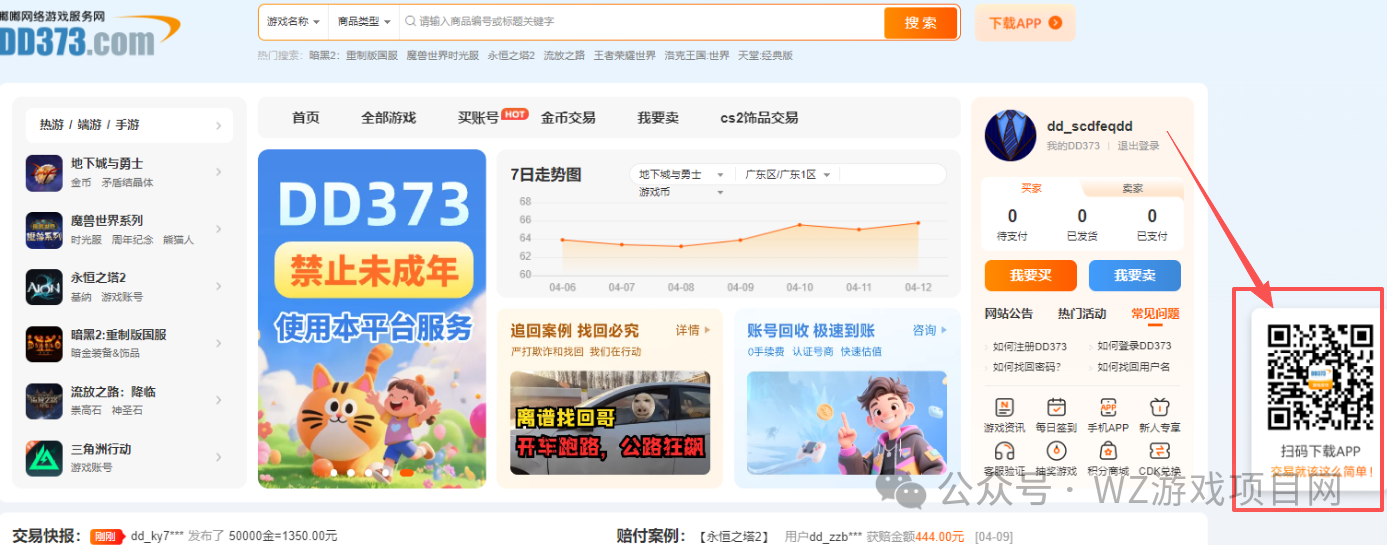This screenshot has height=545, width=1387.
Task: Open the 游戏资讯 news icon
Action: [x=1005, y=407]
